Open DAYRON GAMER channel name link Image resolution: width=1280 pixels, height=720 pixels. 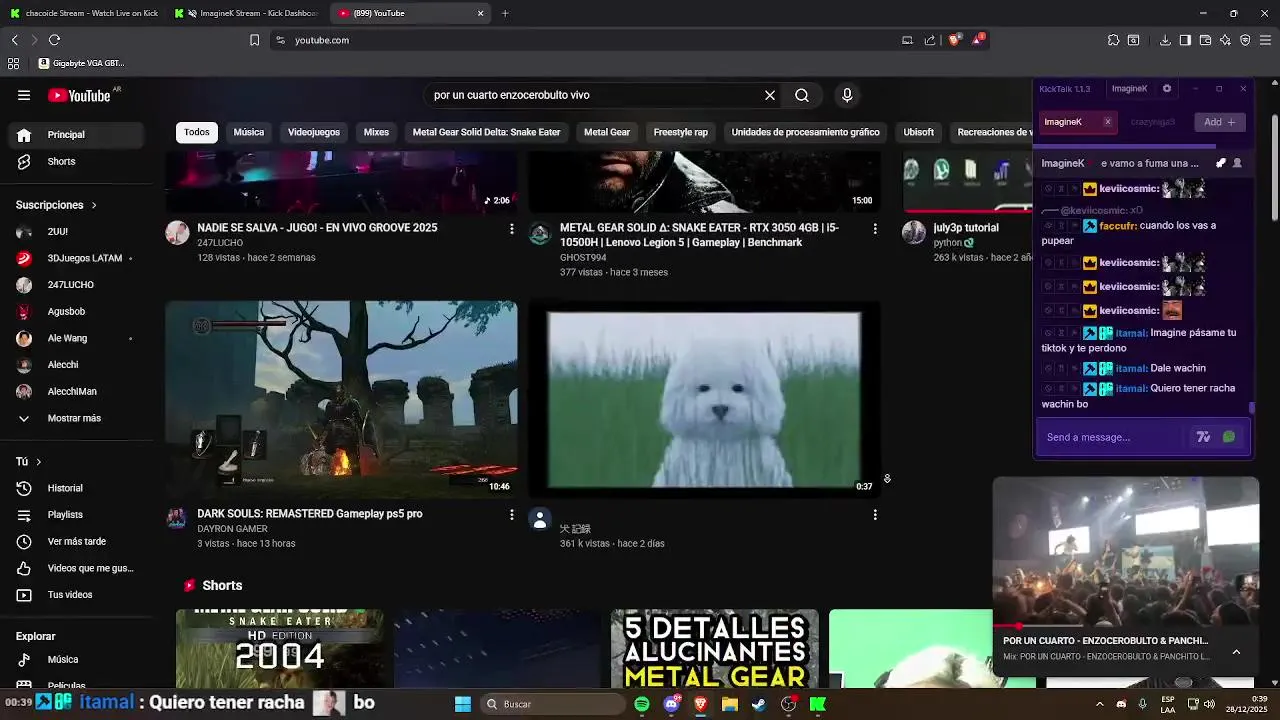232,529
